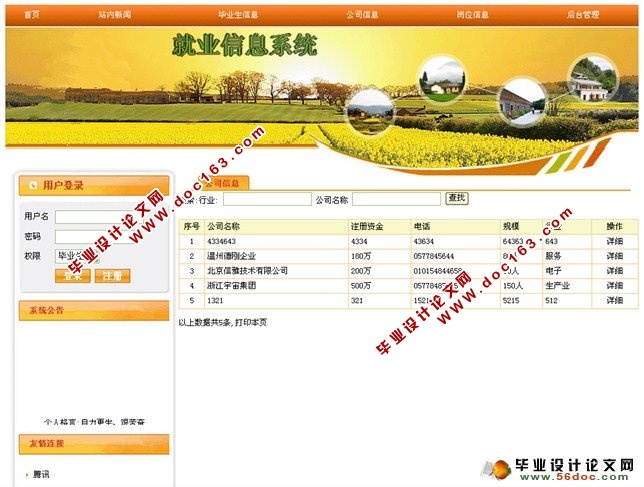This screenshot has width=644, height=487.
Task: Click the 打印本页 link
Action: 251,322
